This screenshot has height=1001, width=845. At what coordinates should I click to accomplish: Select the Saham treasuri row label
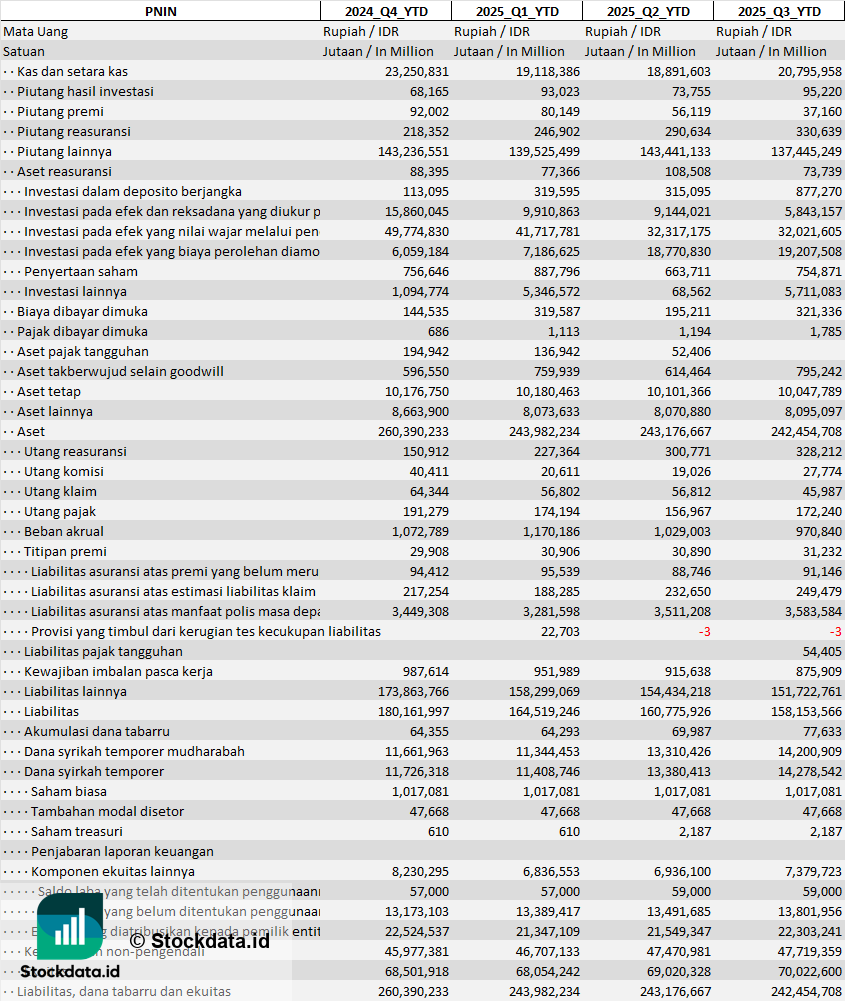point(77,831)
